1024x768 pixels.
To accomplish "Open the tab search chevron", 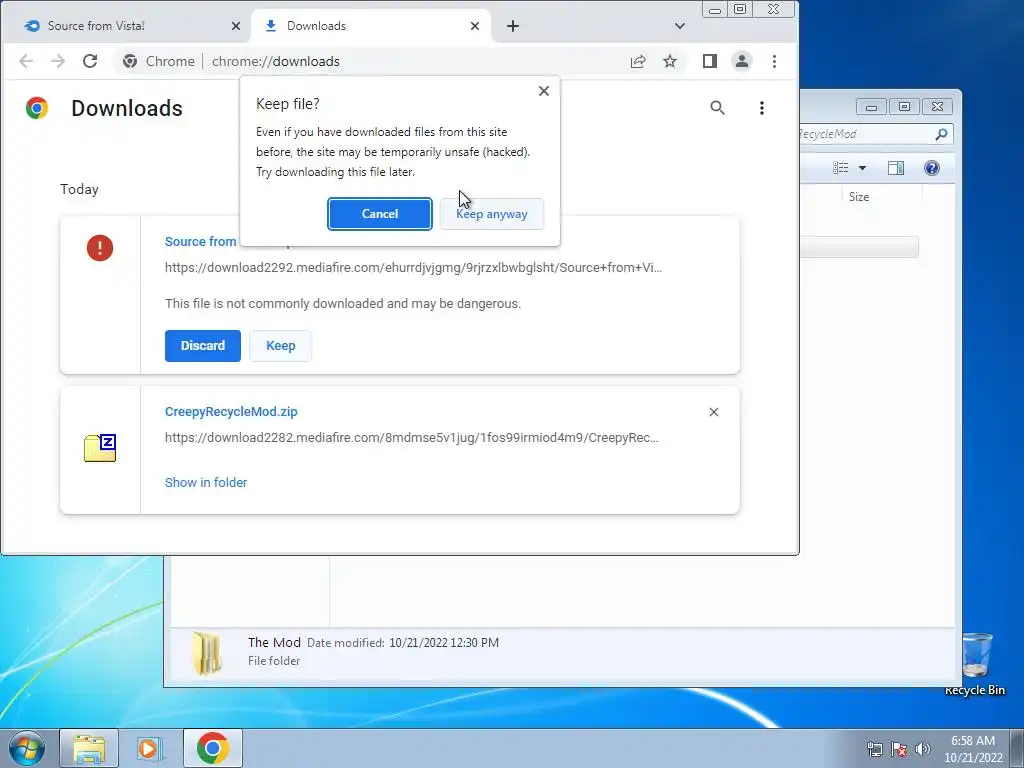I will tap(680, 26).
